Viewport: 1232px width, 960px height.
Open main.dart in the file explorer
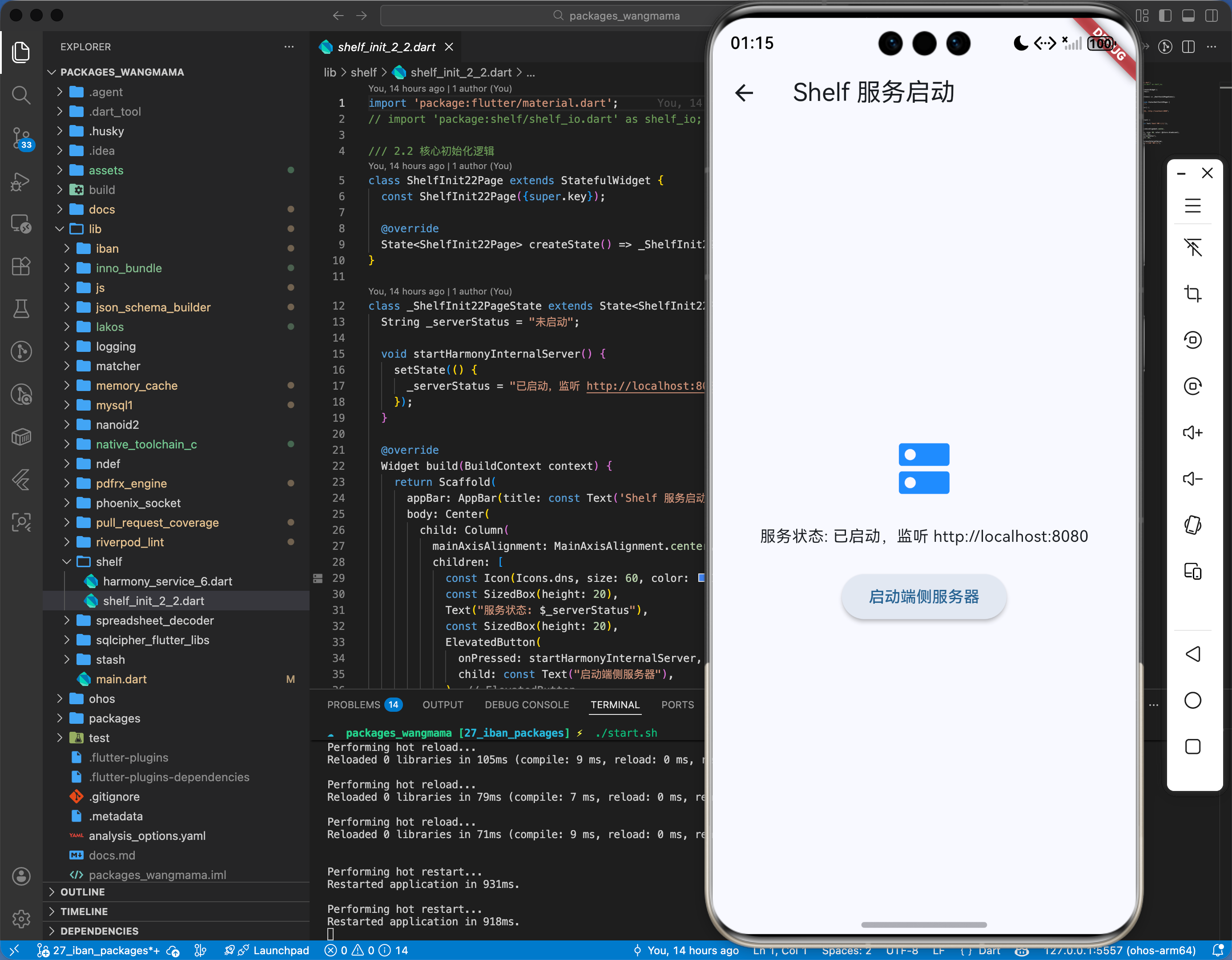pos(121,679)
